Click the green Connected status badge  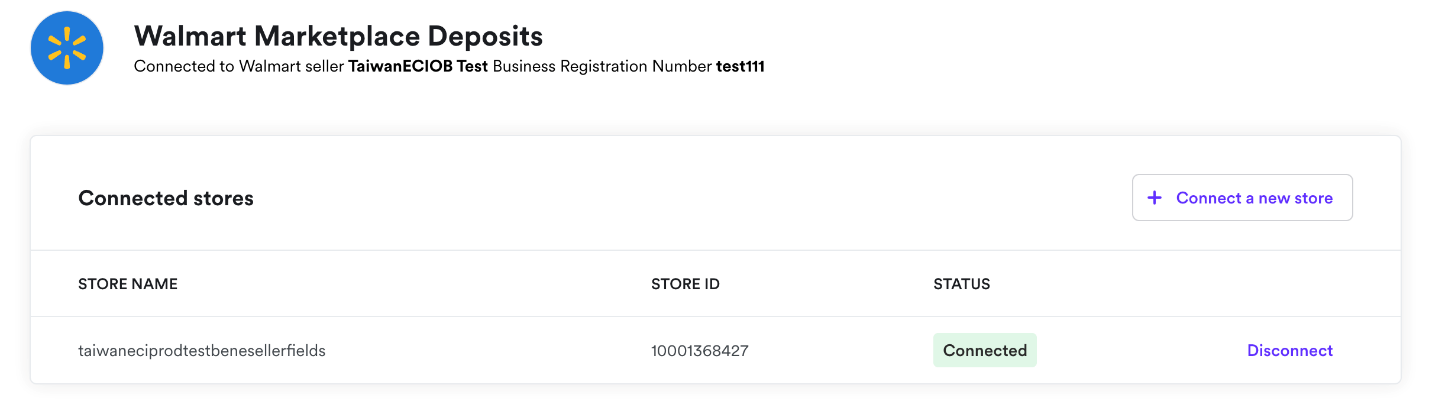985,351
